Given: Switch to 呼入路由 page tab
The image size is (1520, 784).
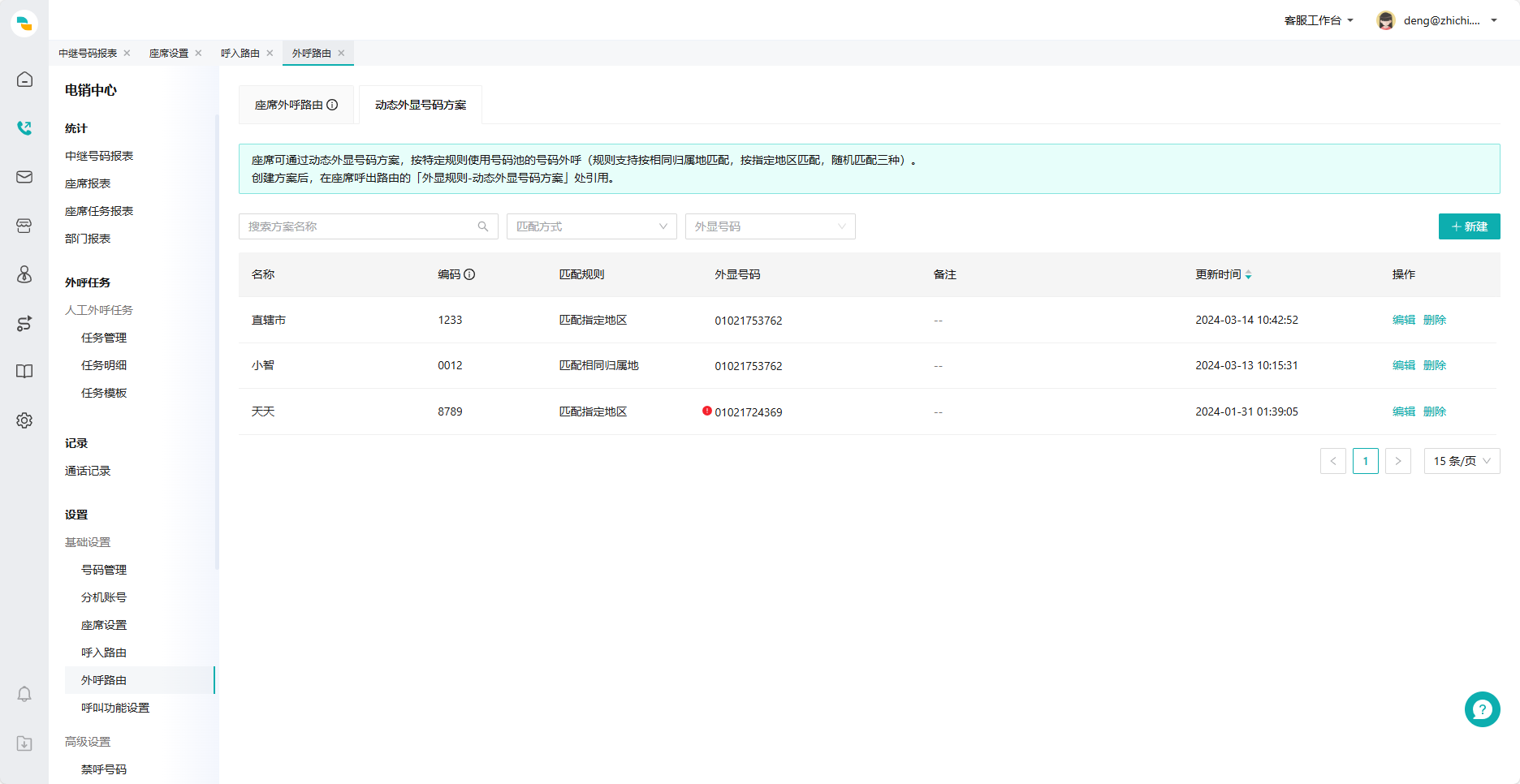Looking at the screenshot, I should pos(240,53).
